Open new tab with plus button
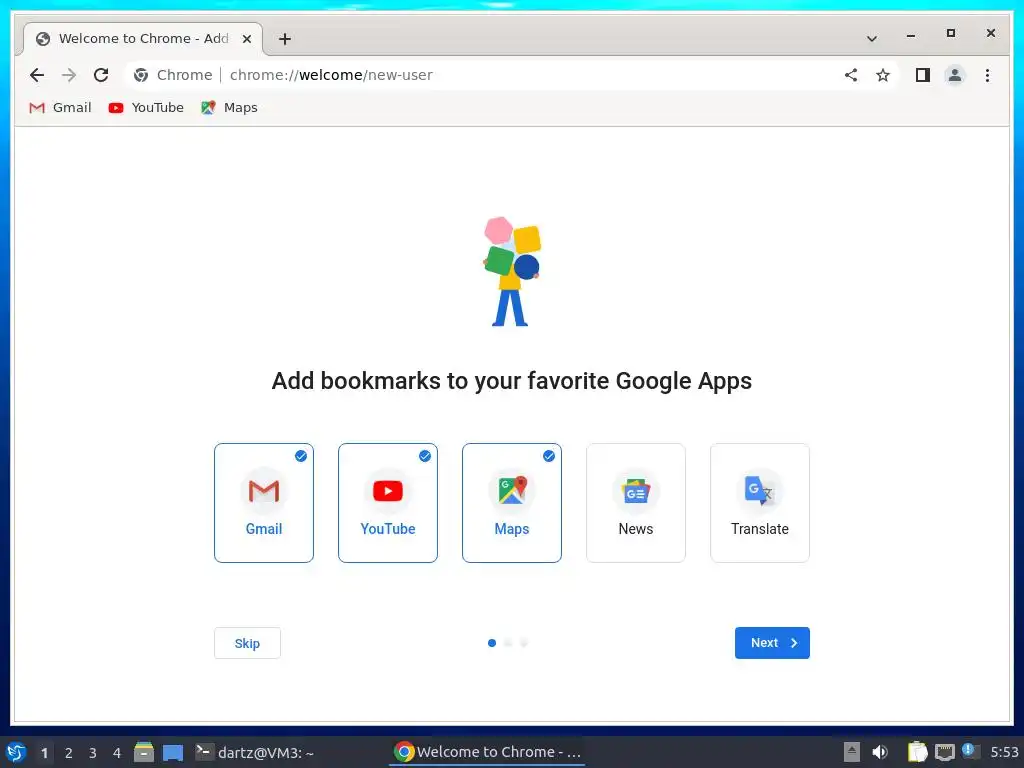 coord(285,39)
